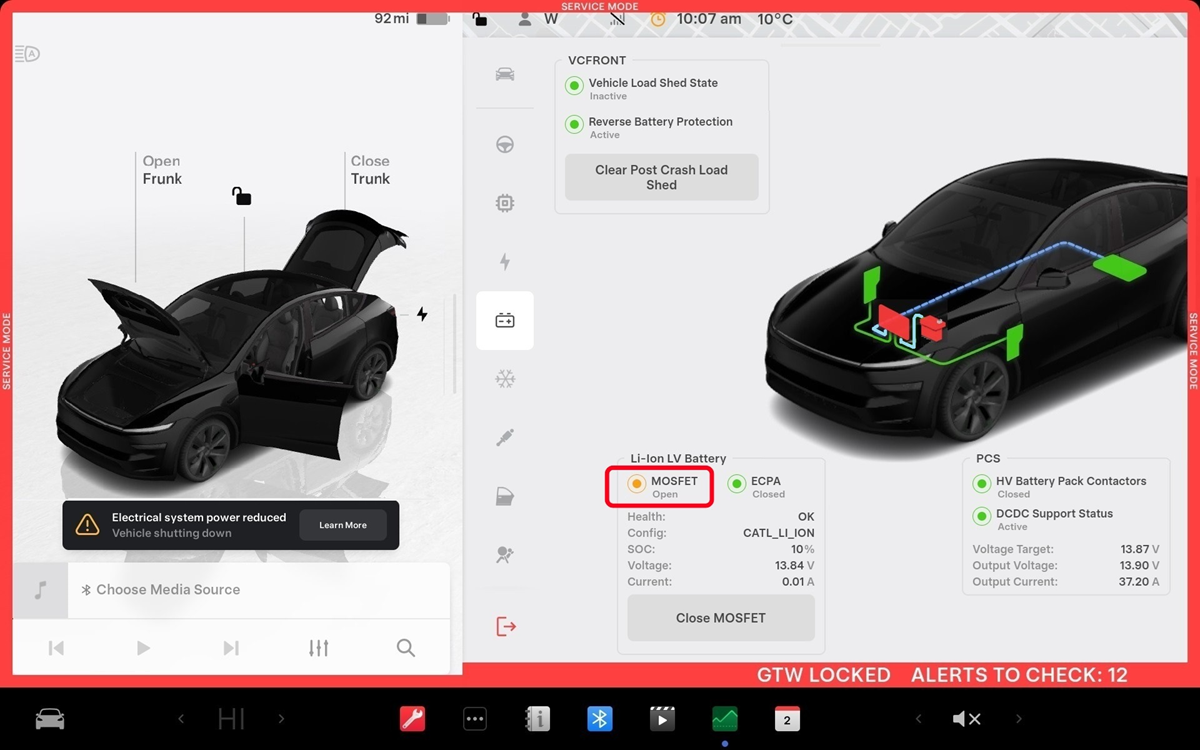Click Learn More on power alert
The image size is (1200, 750).
point(343,525)
